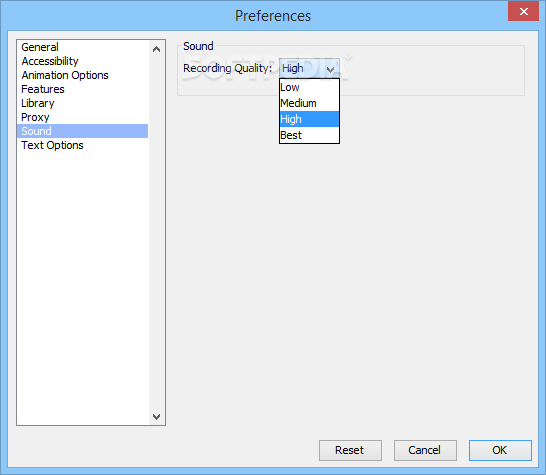This screenshot has height=475, width=546.
Task: Select General in the preferences list
Action: [83, 47]
